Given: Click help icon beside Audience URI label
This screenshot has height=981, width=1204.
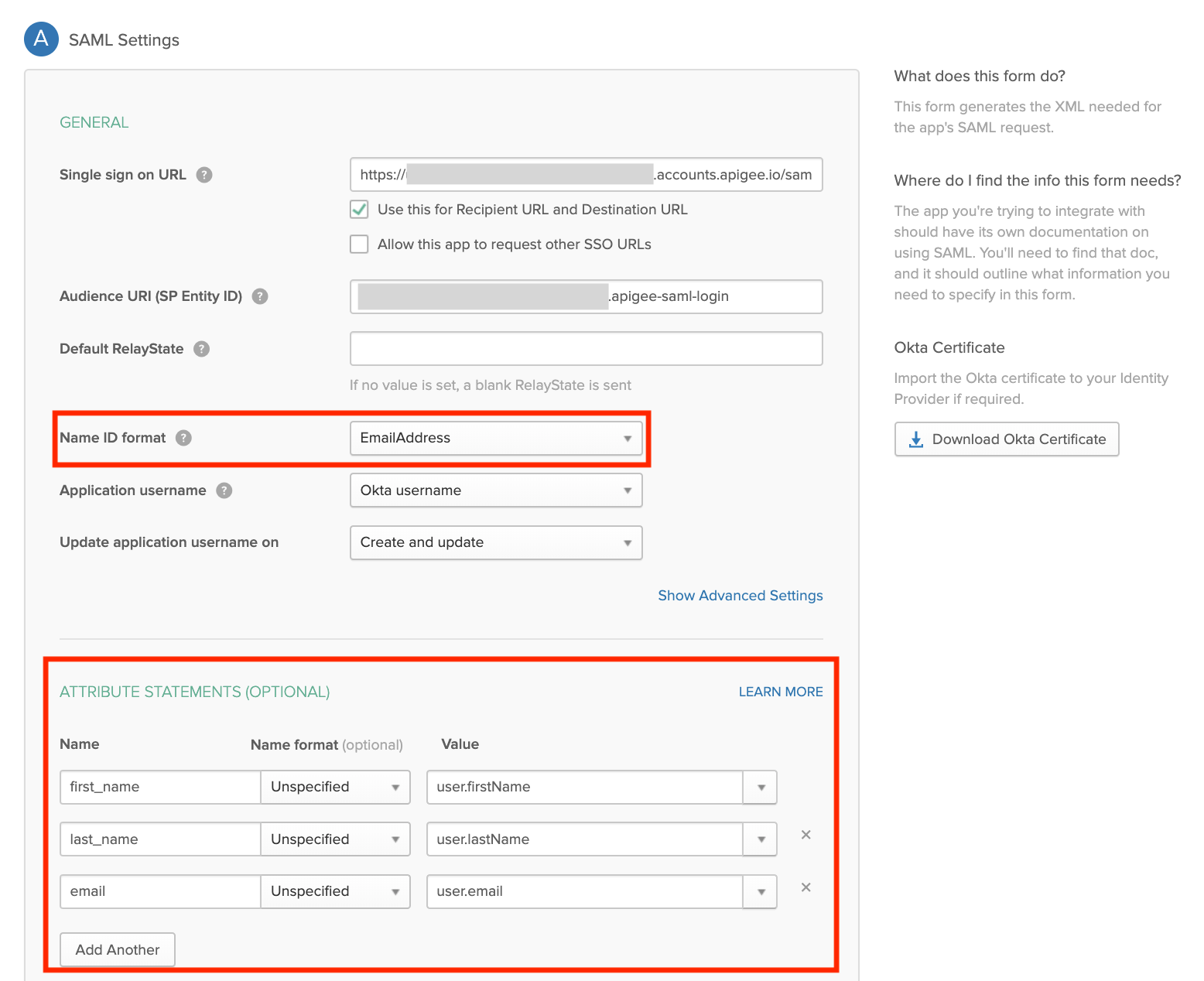Looking at the screenshot, I should point(260,296).
